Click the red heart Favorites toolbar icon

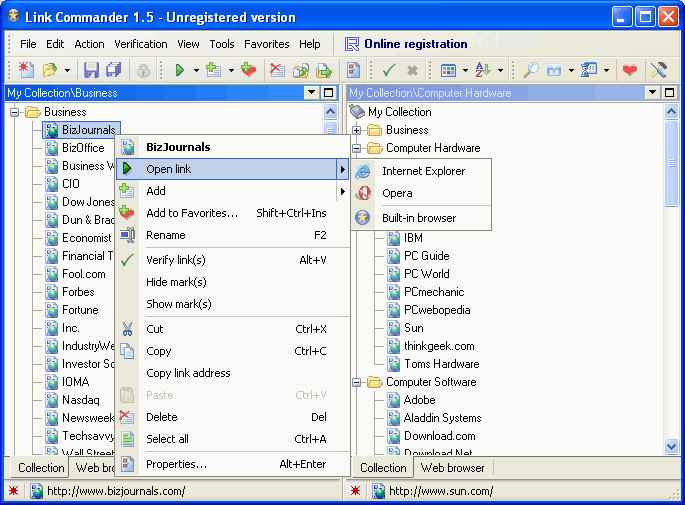[630, 70]
